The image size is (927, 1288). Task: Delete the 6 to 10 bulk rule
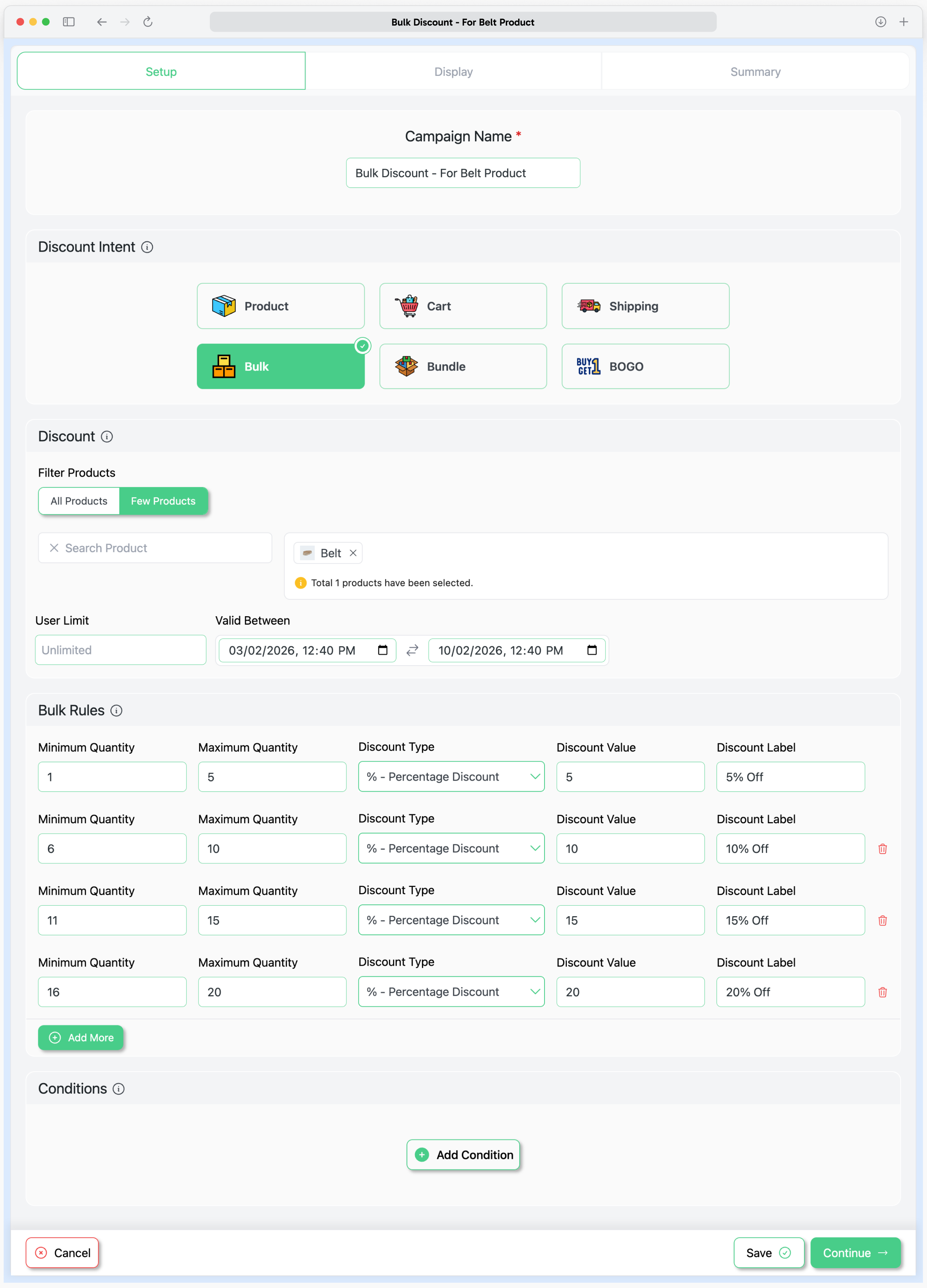[882, 848]
